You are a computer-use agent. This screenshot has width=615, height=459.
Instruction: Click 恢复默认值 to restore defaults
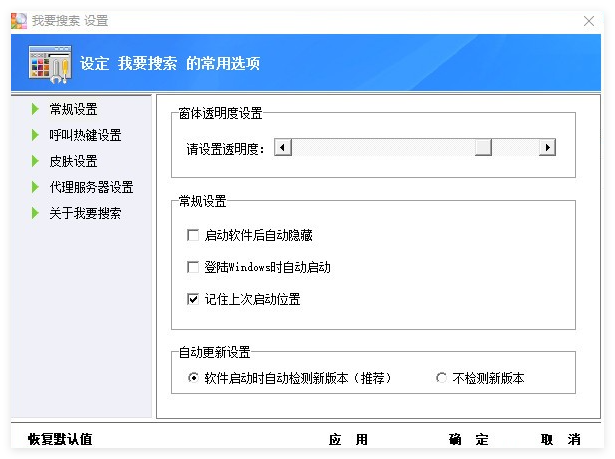(60, 439)
